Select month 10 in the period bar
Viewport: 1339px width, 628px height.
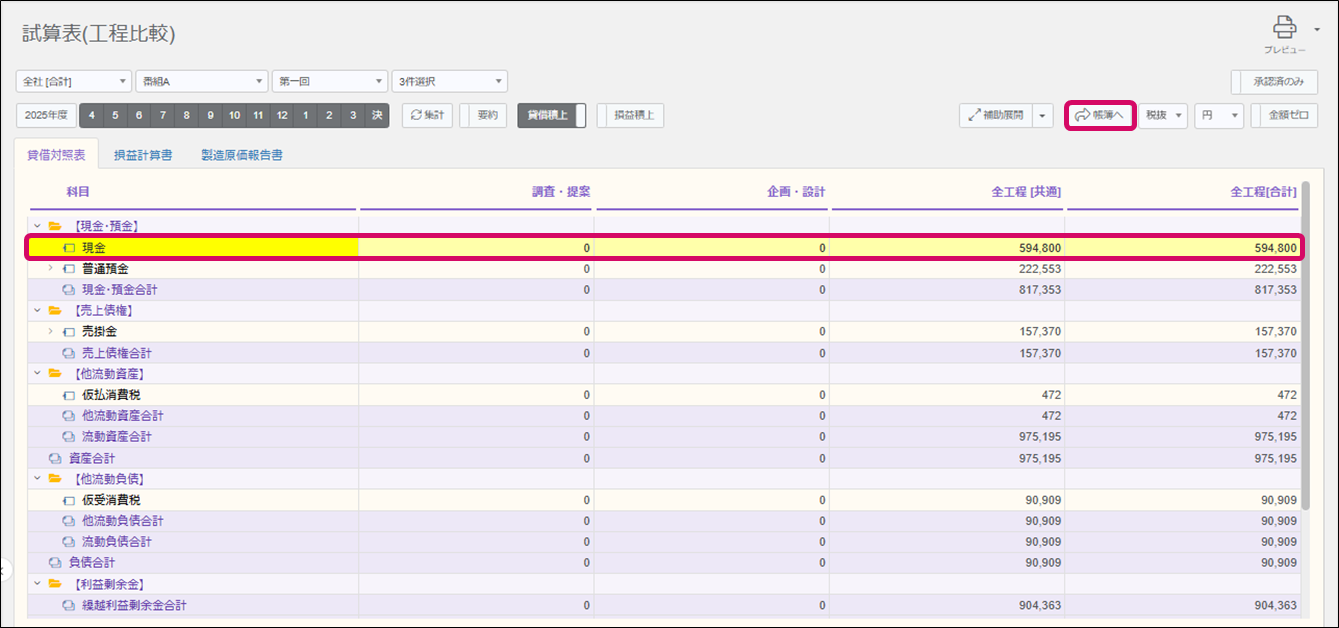tap(234, 115)
